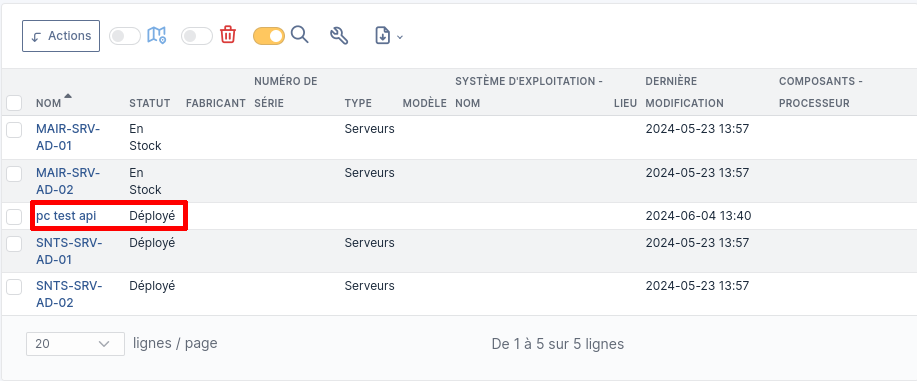Viewport: 917px width, 381px height.
Task: Click the 2024-06-04 13:40 modification date
Action: click(698, 216)
